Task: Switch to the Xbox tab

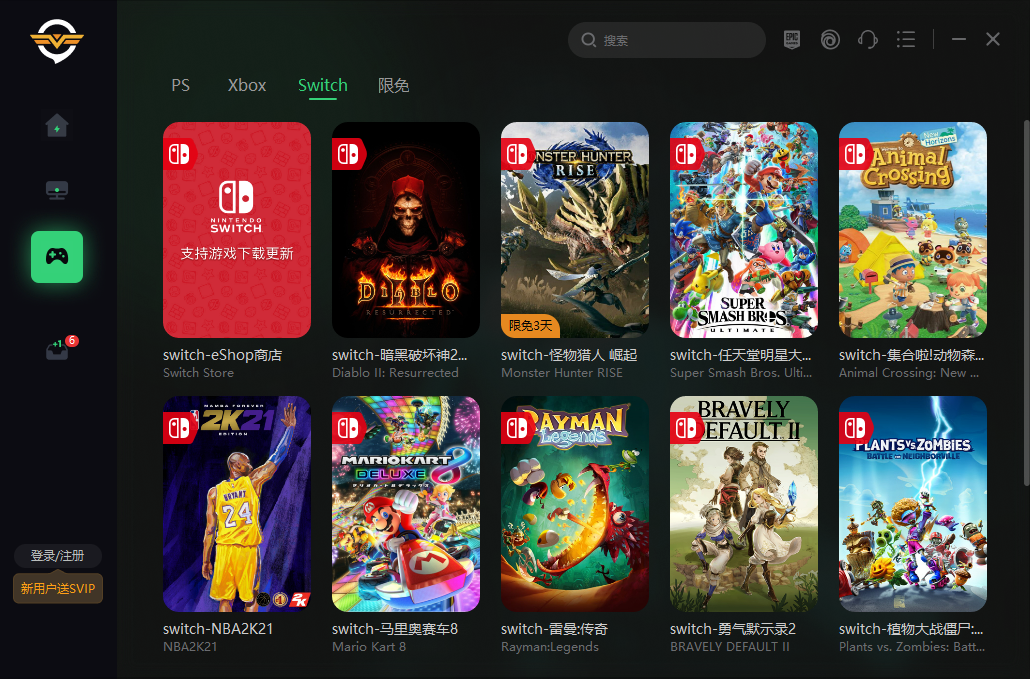Action: (x=247, y=85)
